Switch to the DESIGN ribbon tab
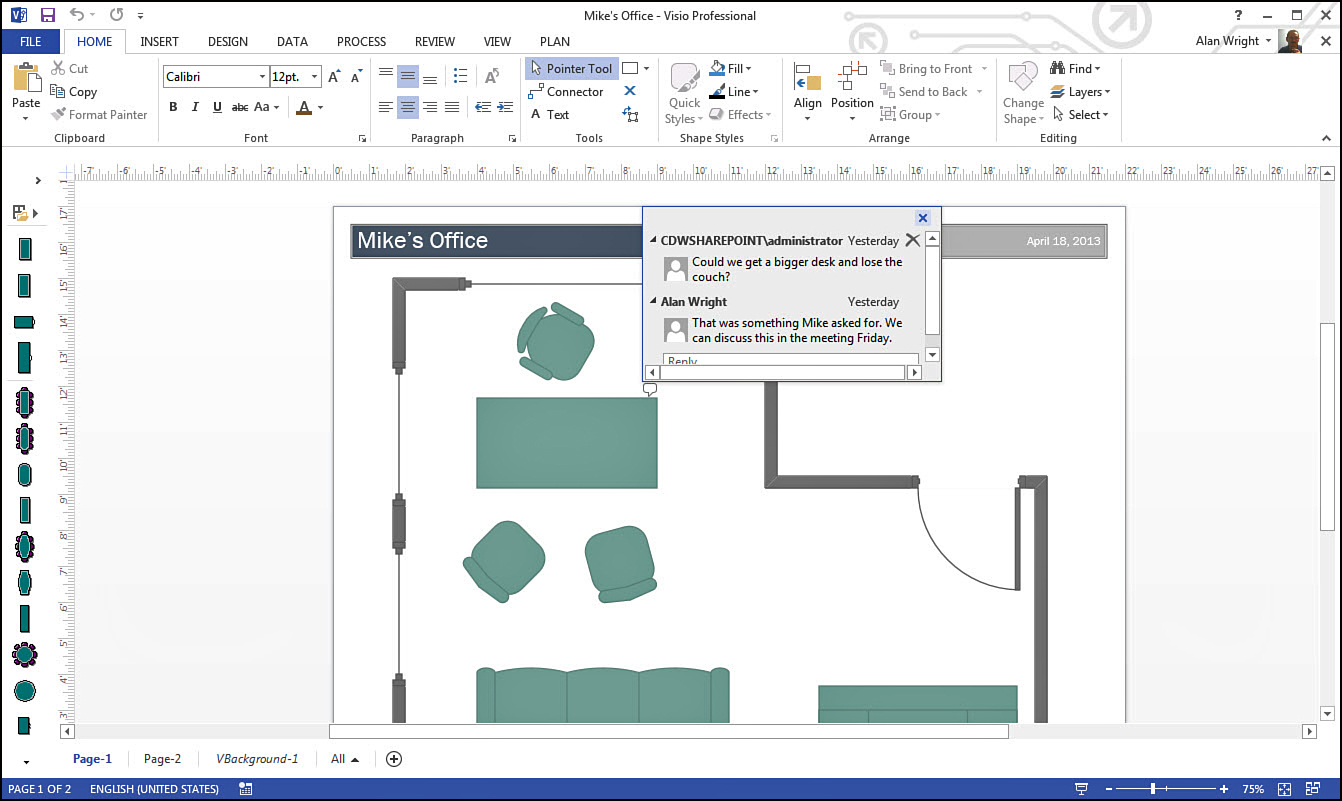Screen dimensions: 1342x801 coord(228,42)
